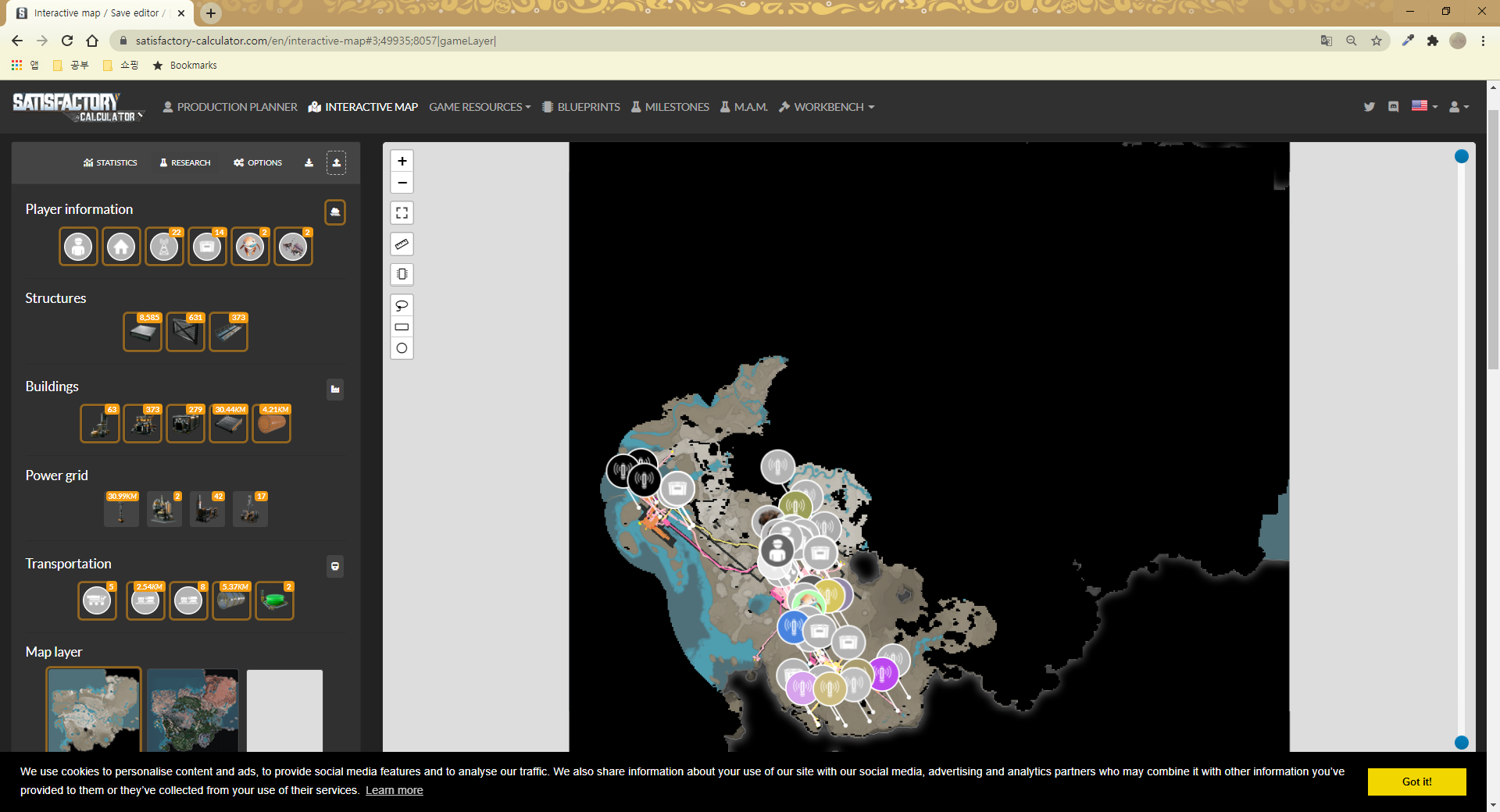This screenshot has height=812, width=1500.
Task: Toggle conveyor belts layer 30.44KM
Action: (x=229, y=423)
